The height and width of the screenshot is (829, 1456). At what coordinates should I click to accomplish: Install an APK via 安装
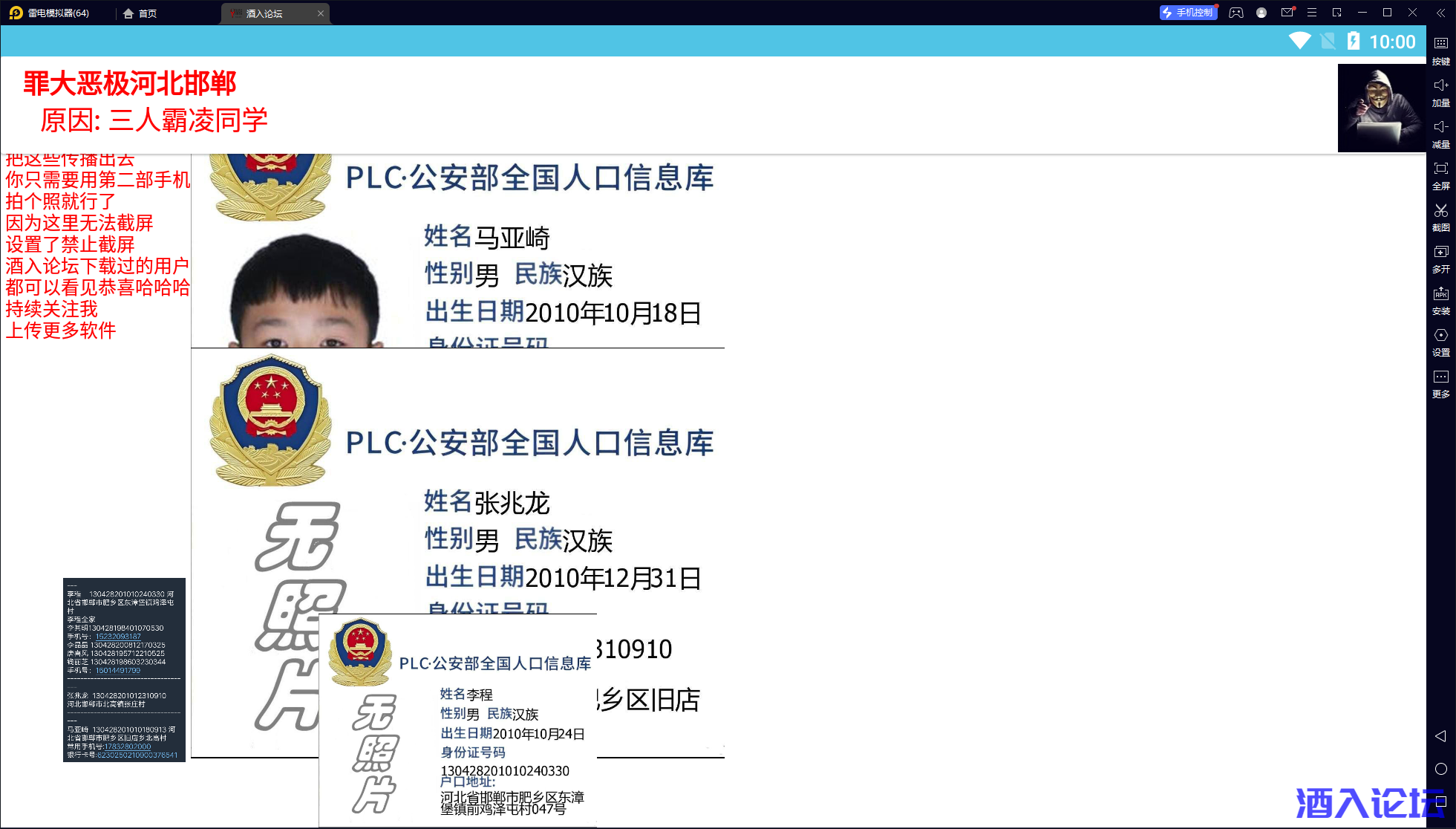click(1440, 300)
